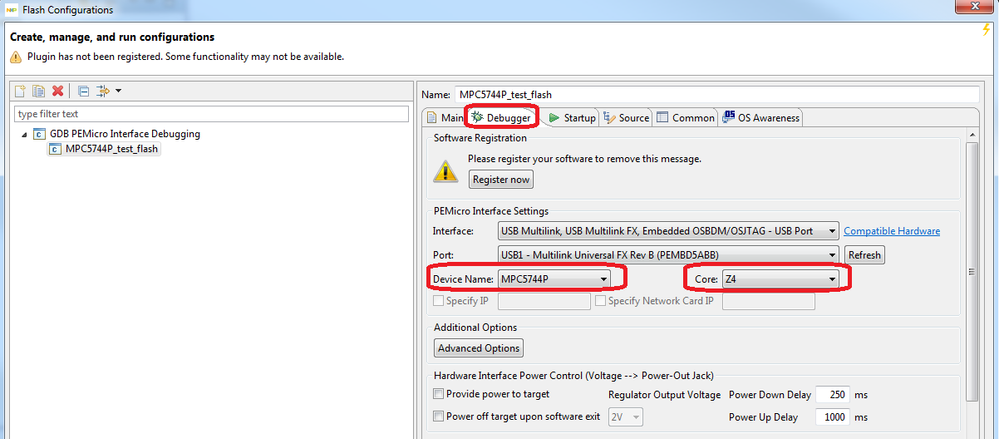Image resolution: width=999 pixels, height=439 pixels.
Task: Open the Interface dropdown list
Action: point(668,231)
